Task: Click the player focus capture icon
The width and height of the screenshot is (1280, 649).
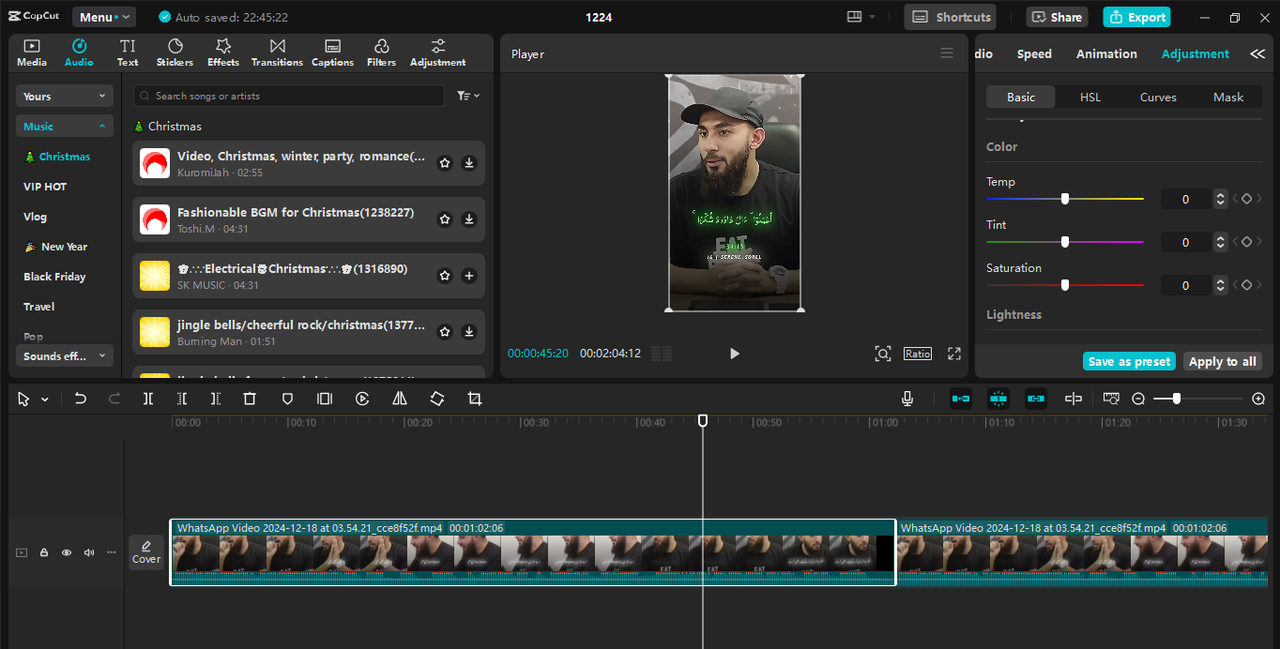Action: (x=882, y=353)
